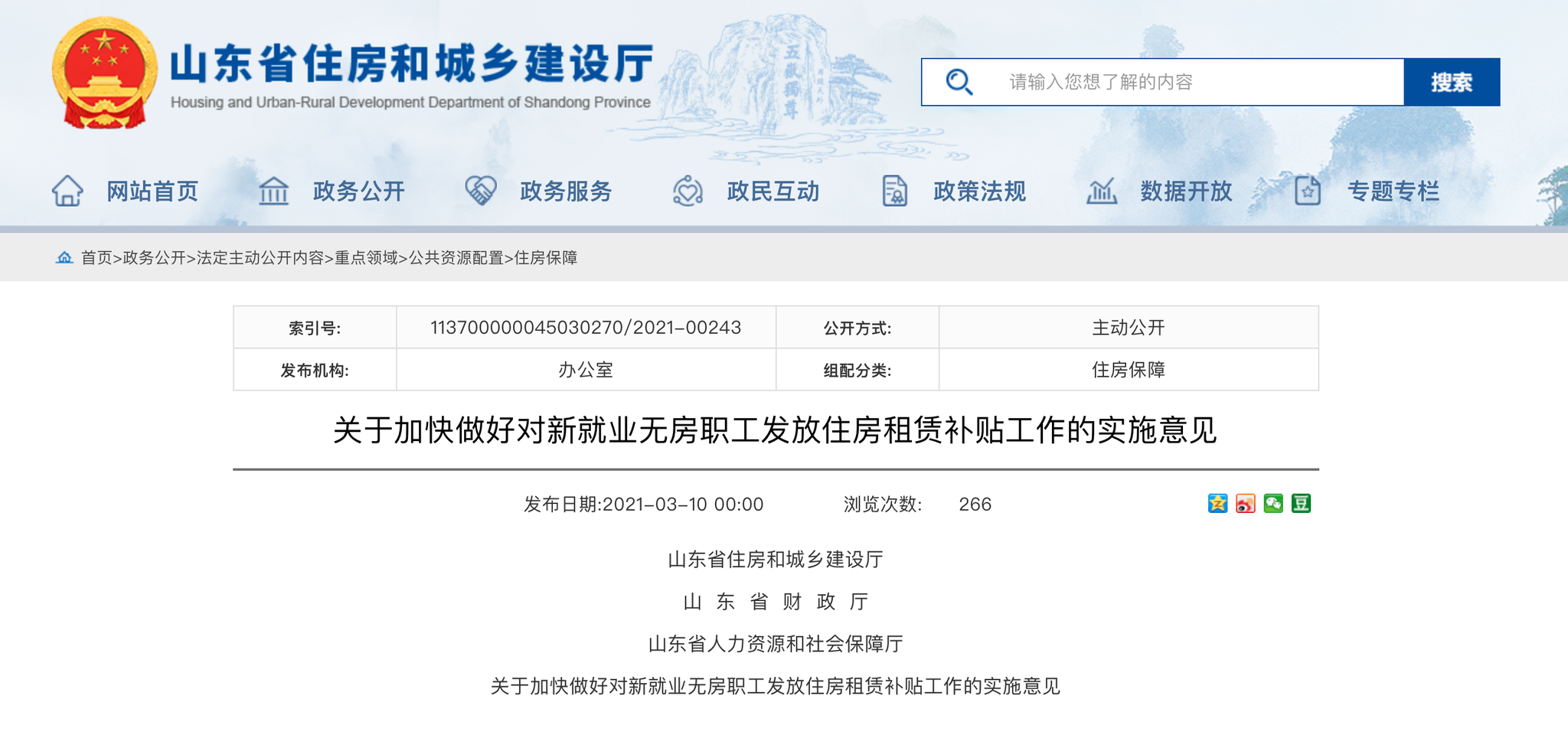Image resolution: width=1568 pixels, height=735 pixels.
Task: Share article to Douban
Action: coord(1301,504)
